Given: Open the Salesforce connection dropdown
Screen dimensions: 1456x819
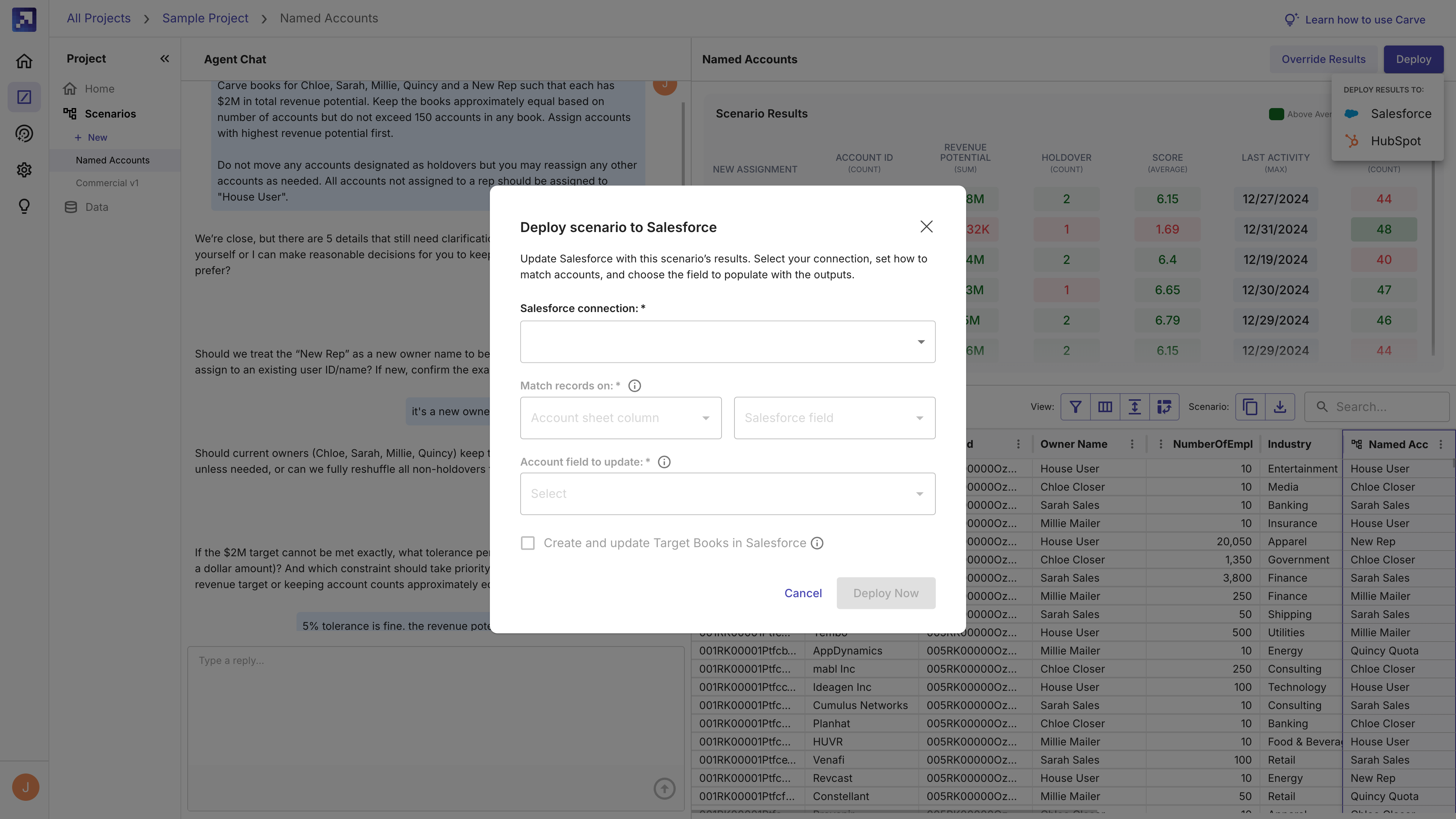Looking at the screenshot, I should coord(728,341).
